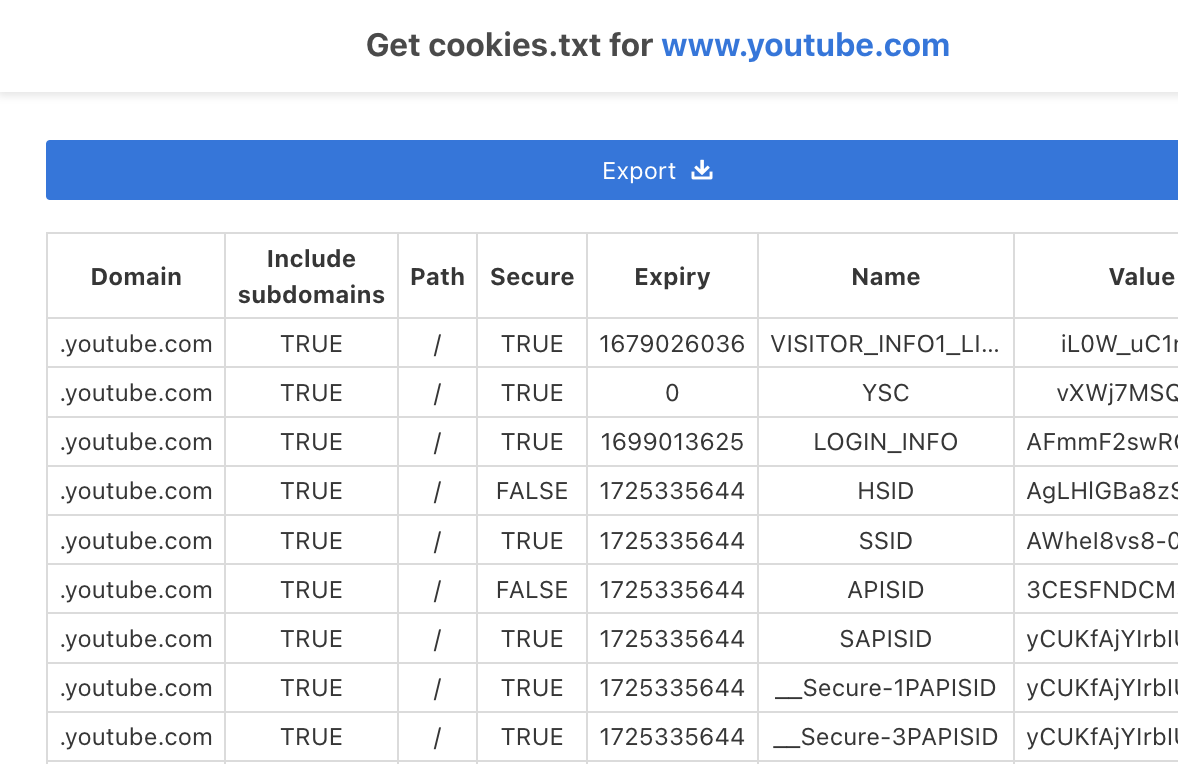Click the value cell starting vXWj7MS
Screen dimensions: 1178x764
tap(1096, 392)
